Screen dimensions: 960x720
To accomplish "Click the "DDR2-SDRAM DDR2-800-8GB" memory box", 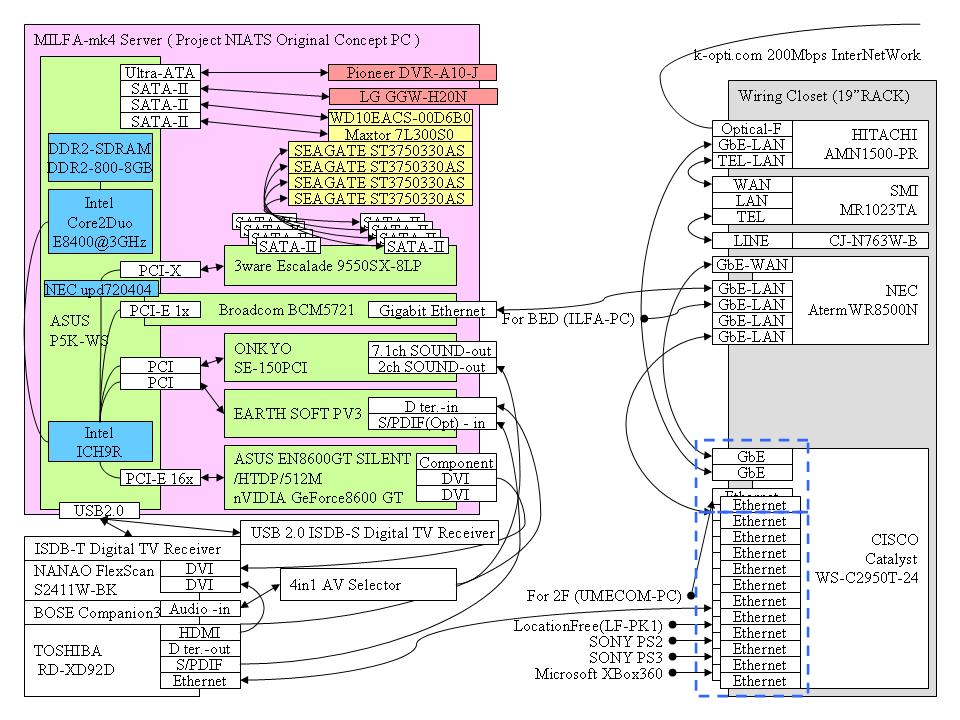I will click(x=100, y=158).
